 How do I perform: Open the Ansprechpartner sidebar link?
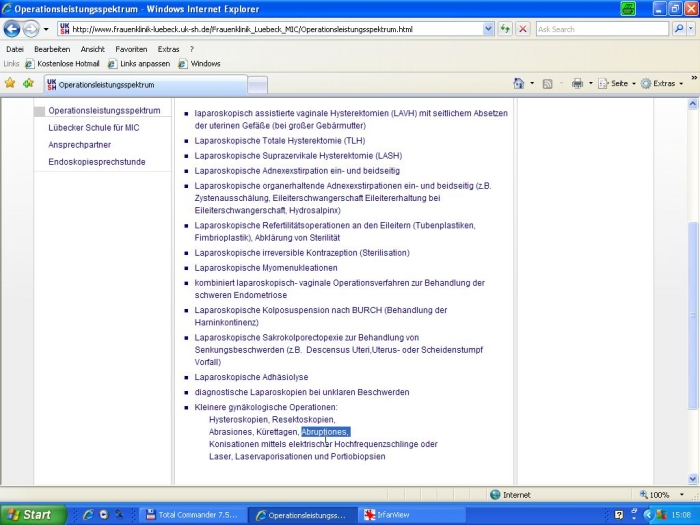[79, 145]
